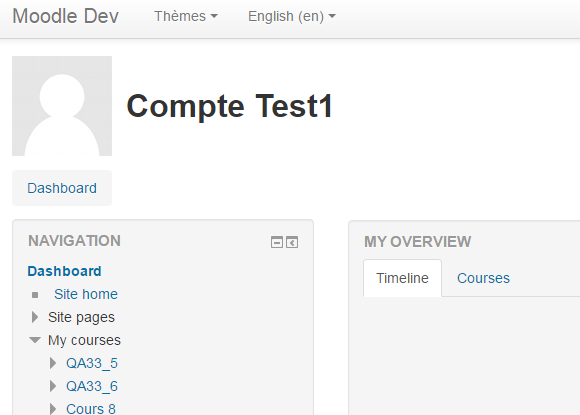Go to Dashboard in Navigation block
The image size is (580, 415).
(64, 271)
